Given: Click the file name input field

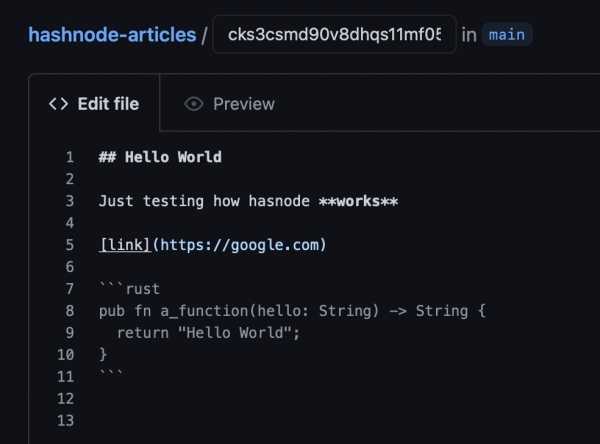Looking at the screenshot, I should (334, 34).
